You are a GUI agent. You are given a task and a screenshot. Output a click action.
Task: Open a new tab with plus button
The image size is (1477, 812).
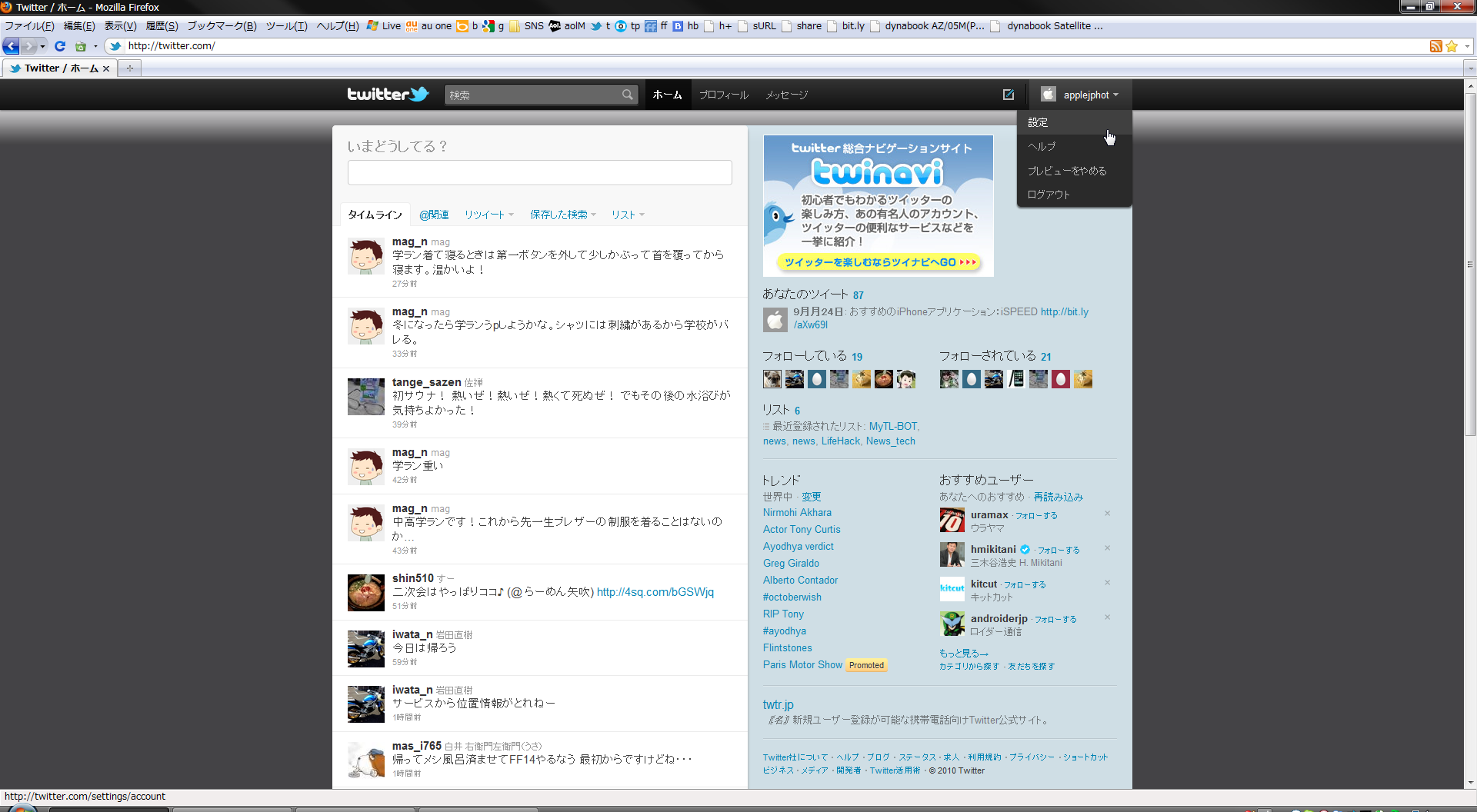130,68
